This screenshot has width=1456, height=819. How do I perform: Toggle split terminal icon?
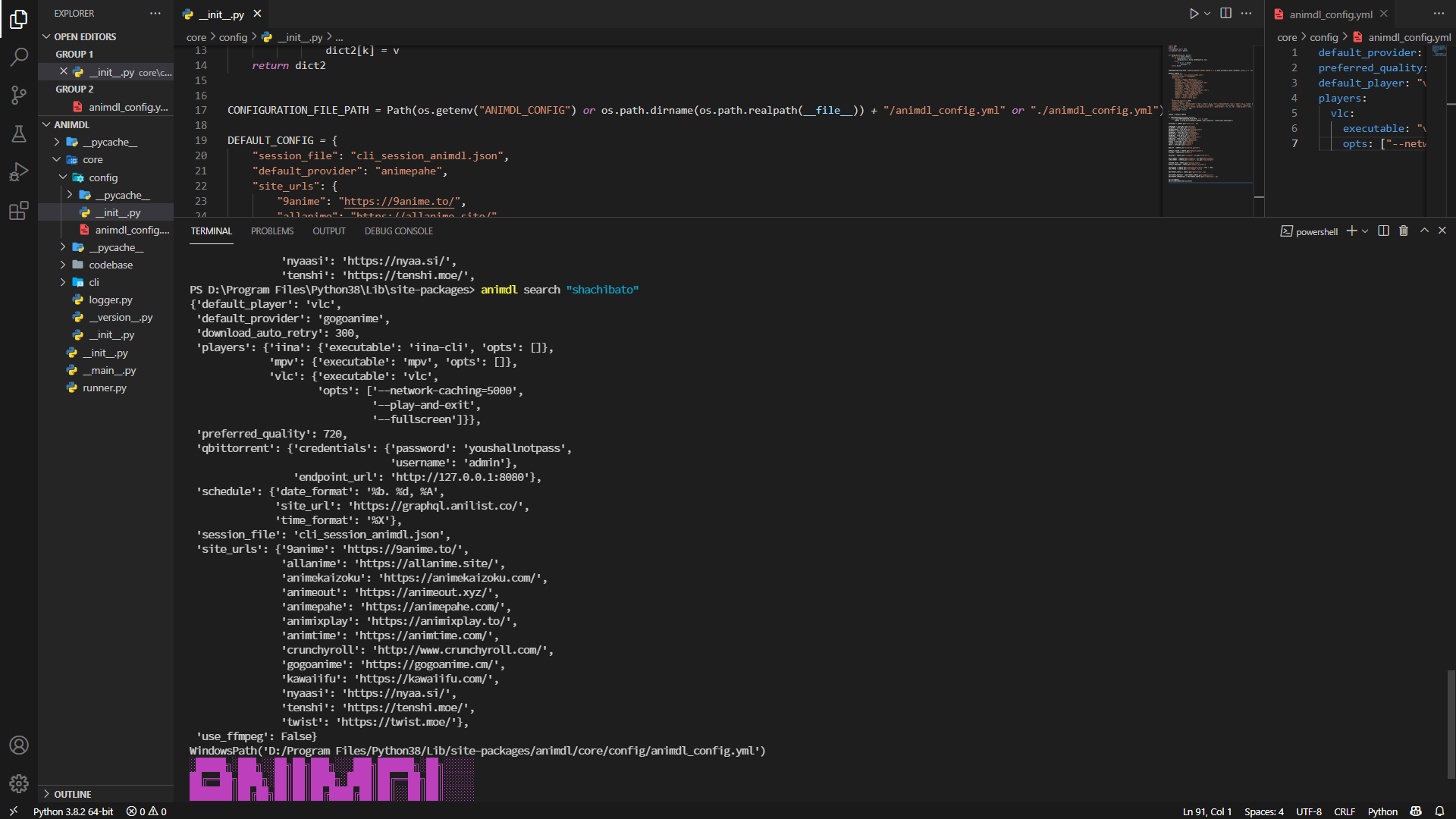(x=1383, y=231)
